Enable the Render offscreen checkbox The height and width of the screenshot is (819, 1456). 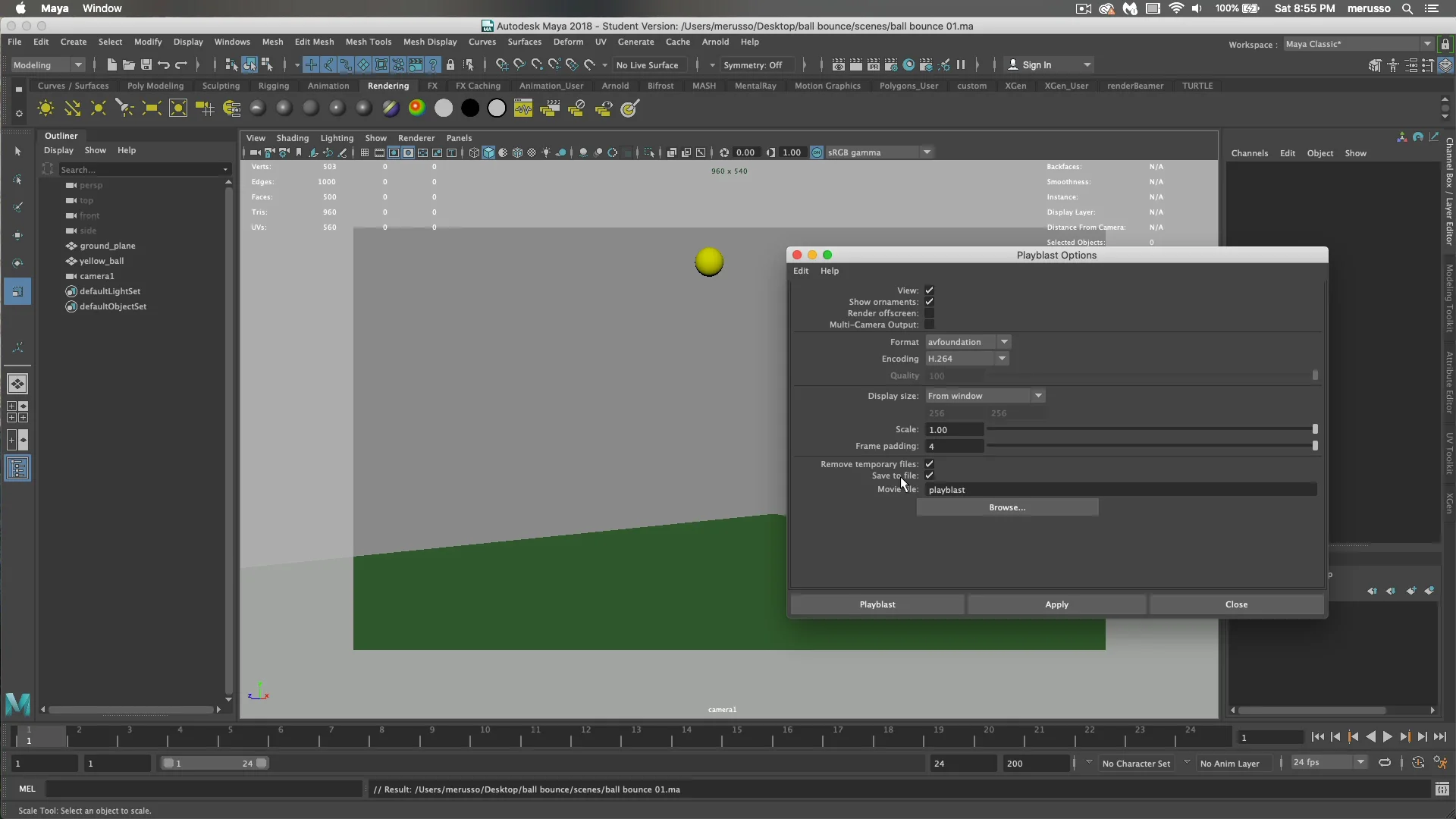tap(929, 313)
